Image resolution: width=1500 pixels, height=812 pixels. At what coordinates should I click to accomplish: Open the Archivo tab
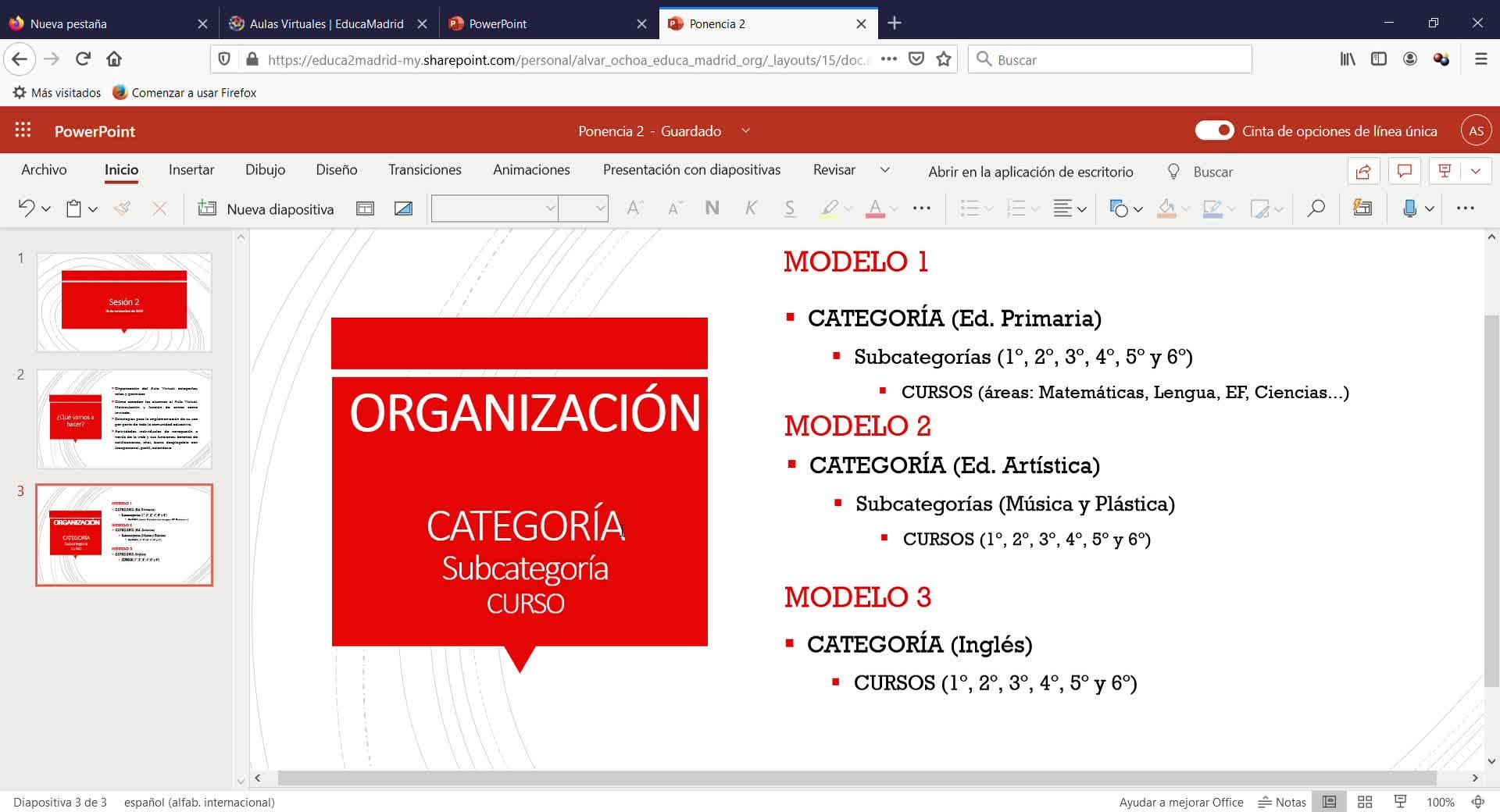[44, 170]
